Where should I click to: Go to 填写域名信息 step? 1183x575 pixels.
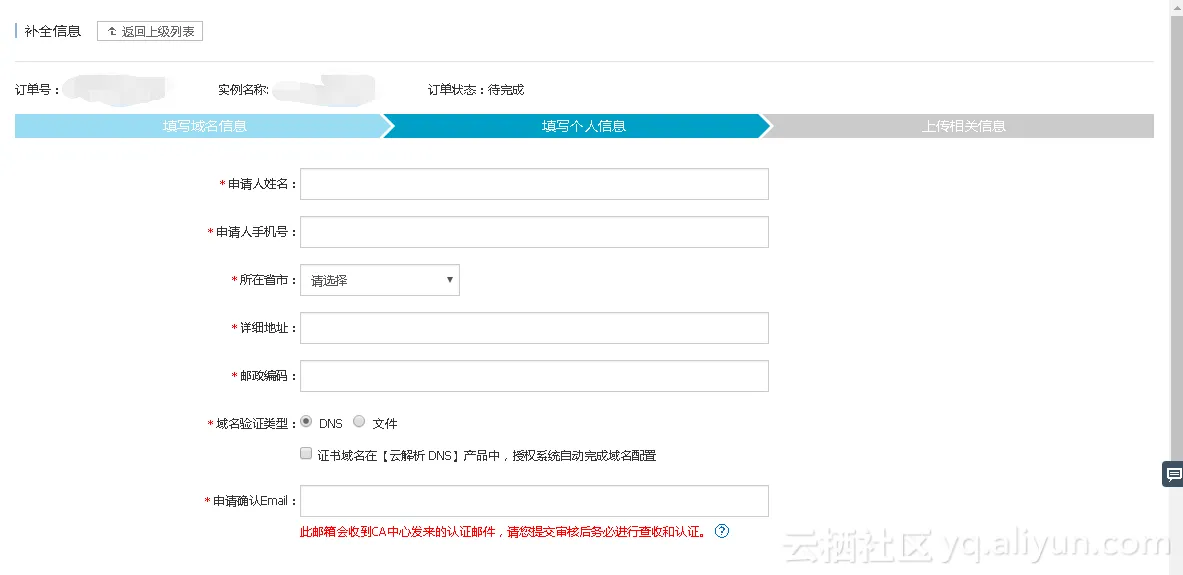point(204,126)
